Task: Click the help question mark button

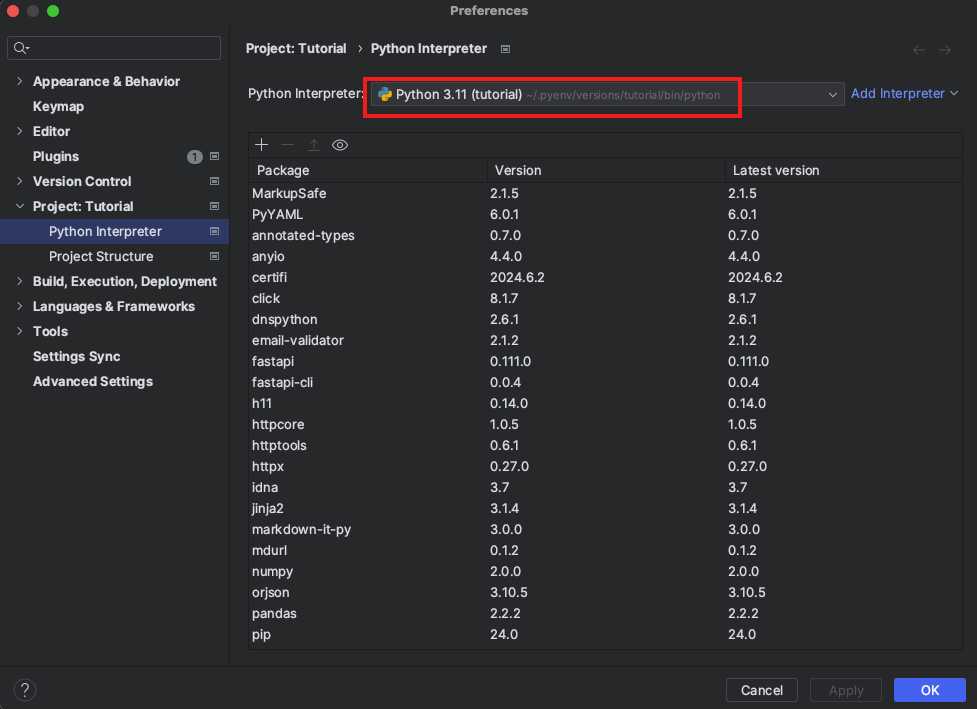Action: pyautogui.click(x=25, y=690)
